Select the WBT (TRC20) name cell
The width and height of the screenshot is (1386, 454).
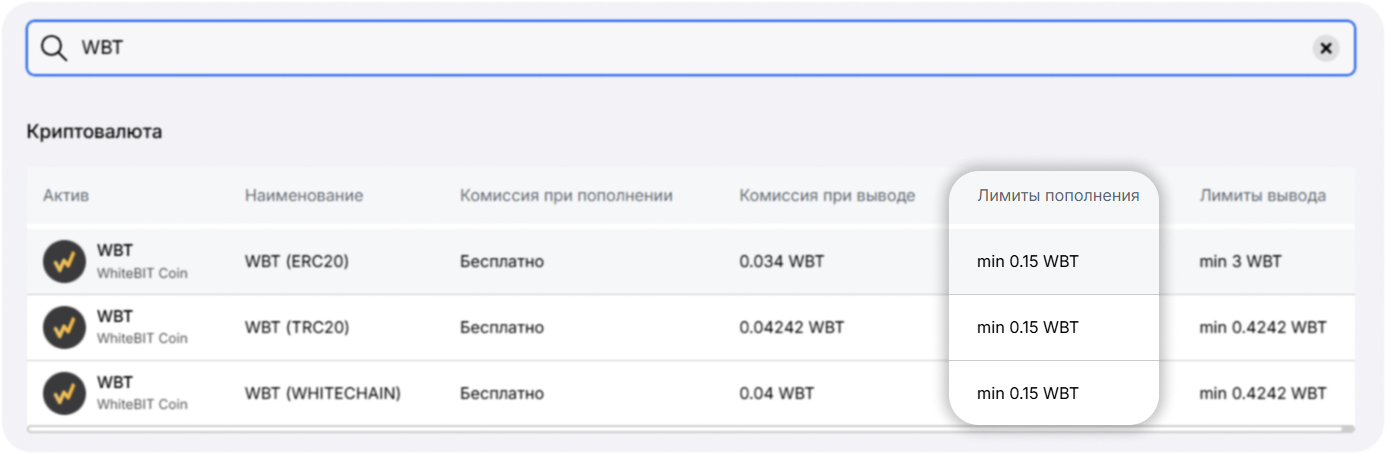(x=296, y=327)
